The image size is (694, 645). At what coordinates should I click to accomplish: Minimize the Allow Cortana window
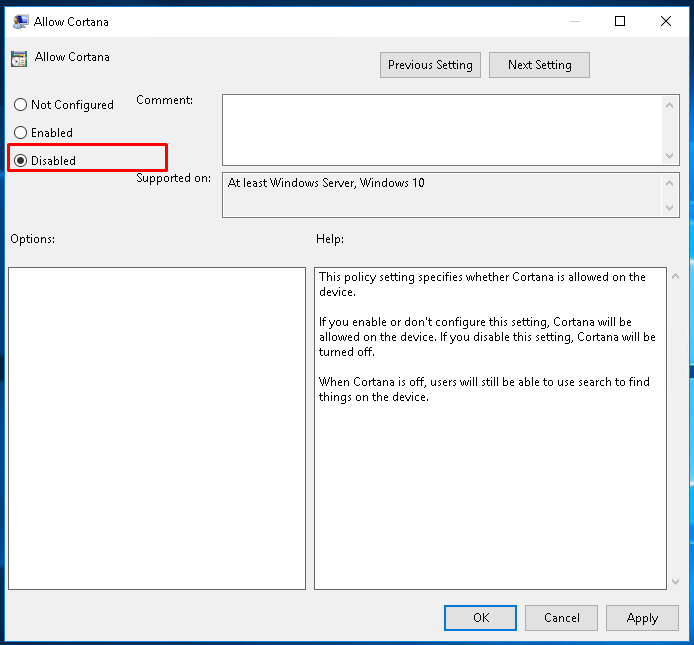tap(574, 21)
